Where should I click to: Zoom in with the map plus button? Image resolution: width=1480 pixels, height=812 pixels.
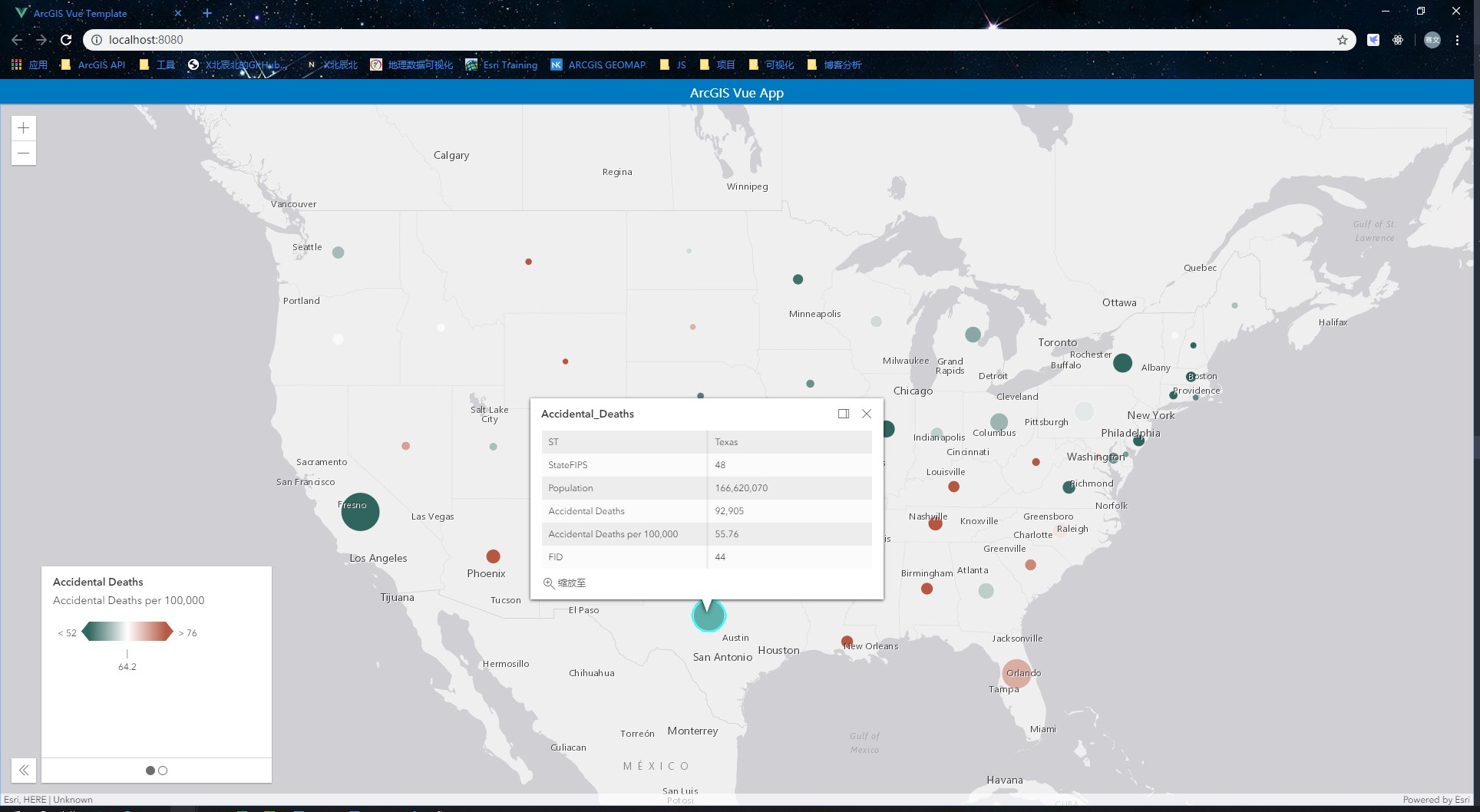pos(24,128)
